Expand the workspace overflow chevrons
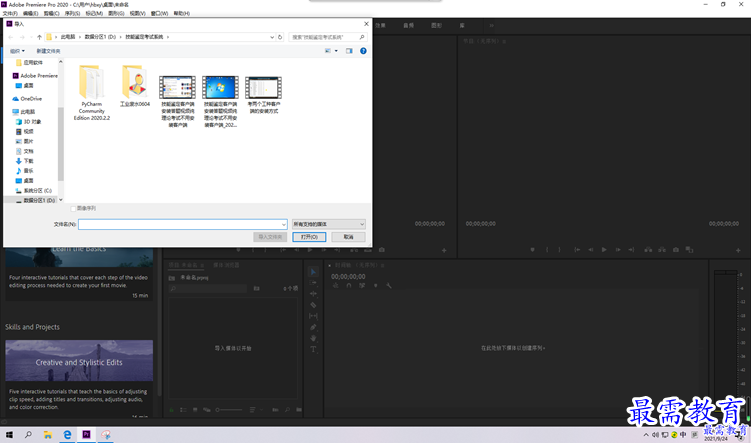The width and height of the screenshot is (751, 443). [491, 25]
